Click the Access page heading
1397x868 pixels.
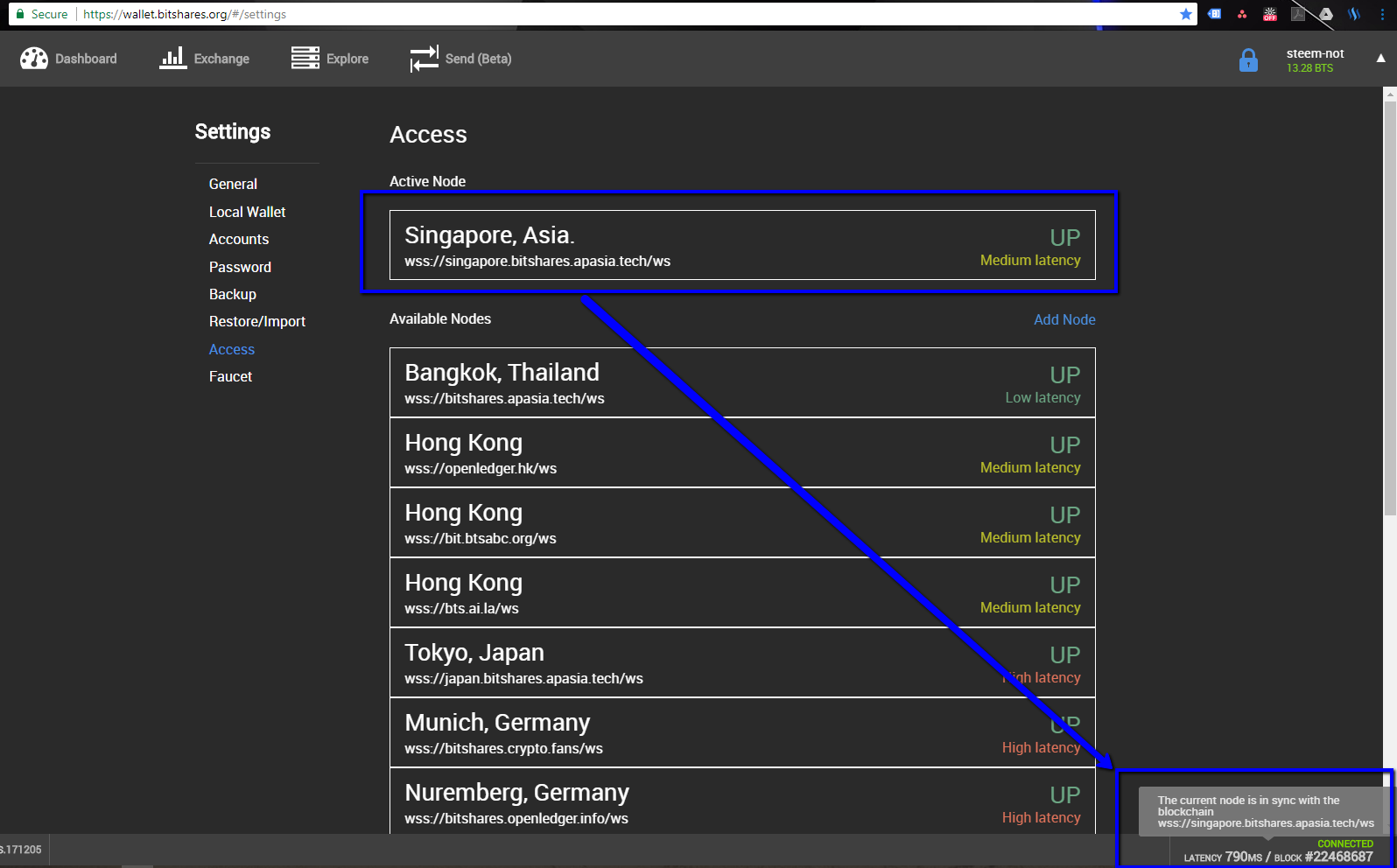click(x=428, y=135)
